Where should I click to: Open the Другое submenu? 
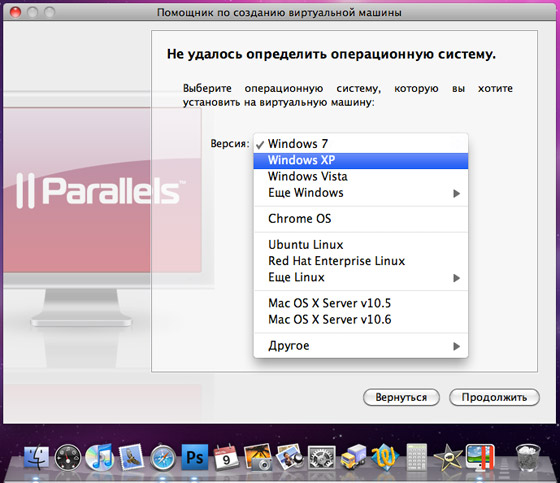[x=360, y=346]
